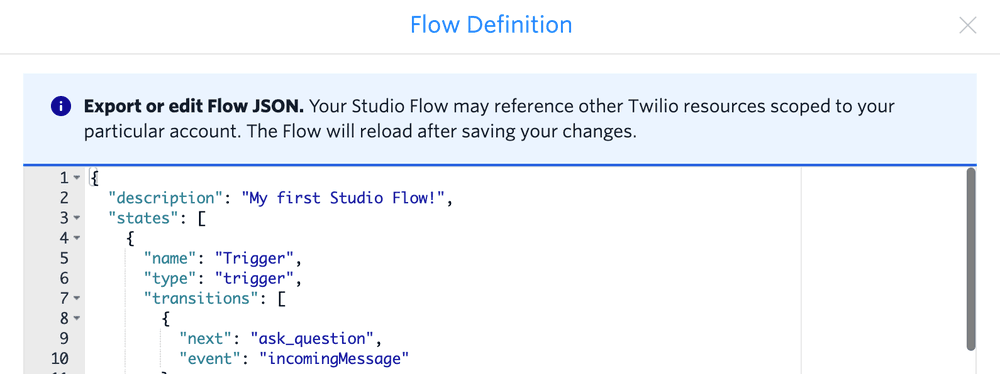Place cursor in "ask_question" value
1000x374 pixels.
pyautogui.click(x=312, y=338)
